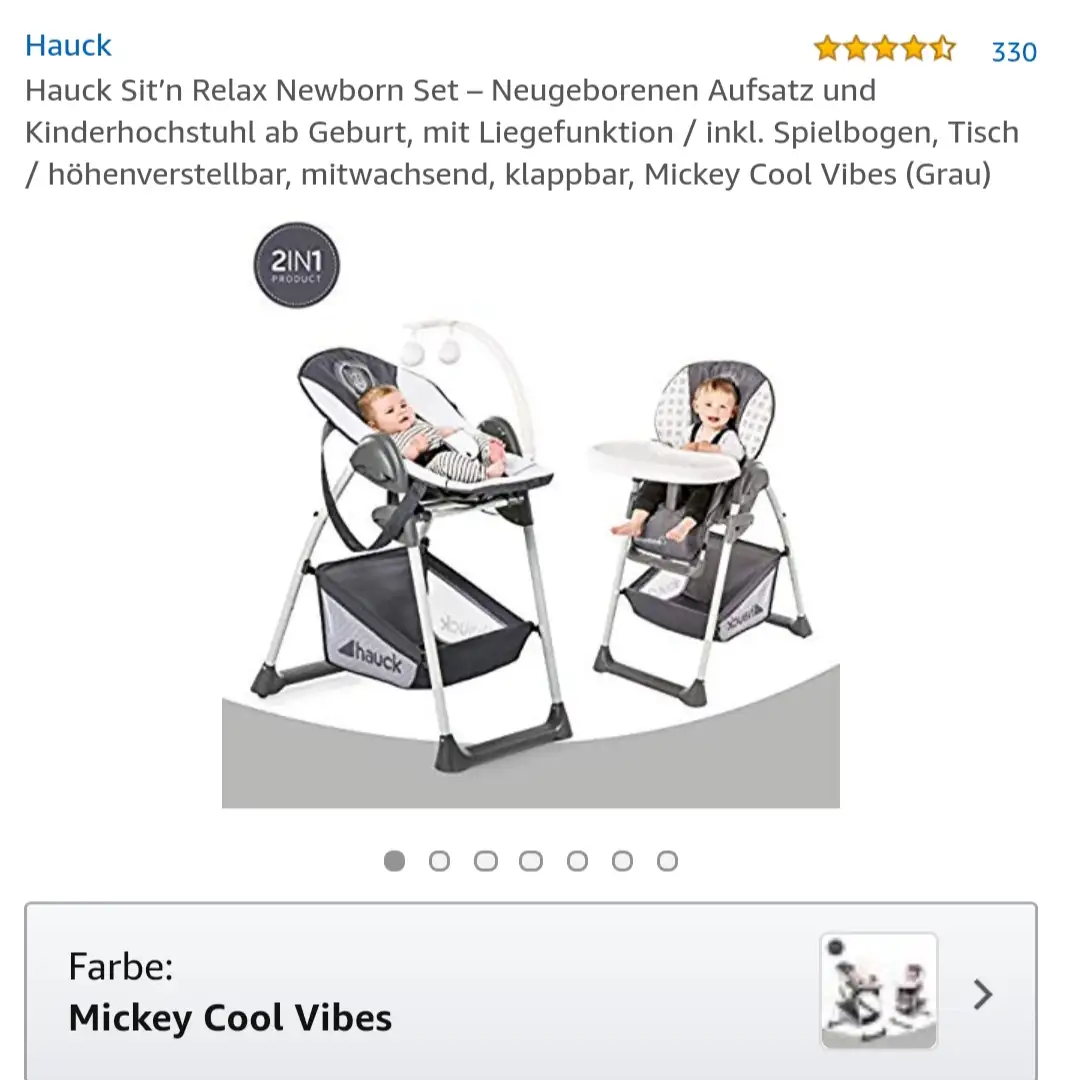Tap the 2IN1 product badge

(297, 264)
